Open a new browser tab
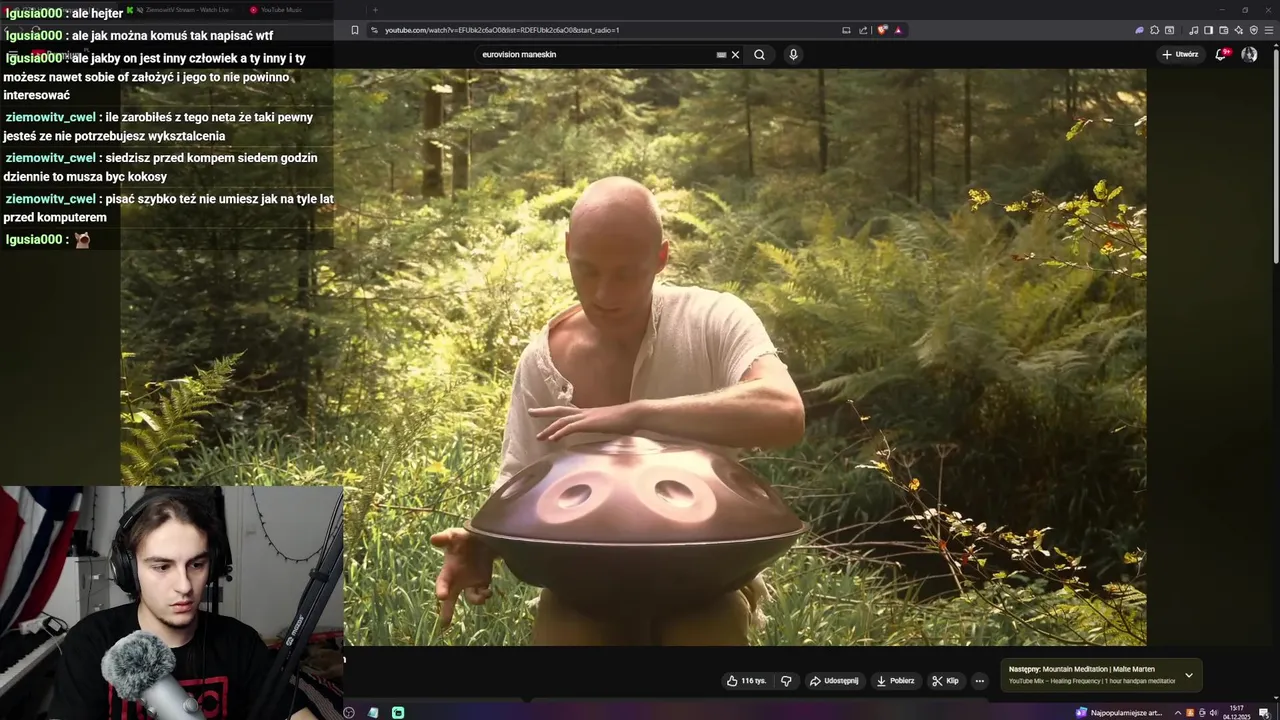 tap(375, 10)
